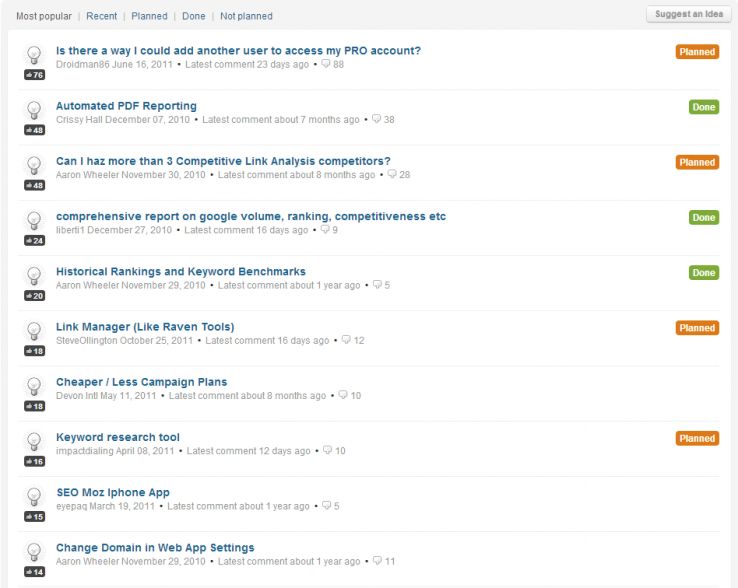Screen dimensions: 738x588
Task: Click lightbulb icon beside Link Manager idea
Action: pos(34,331)
